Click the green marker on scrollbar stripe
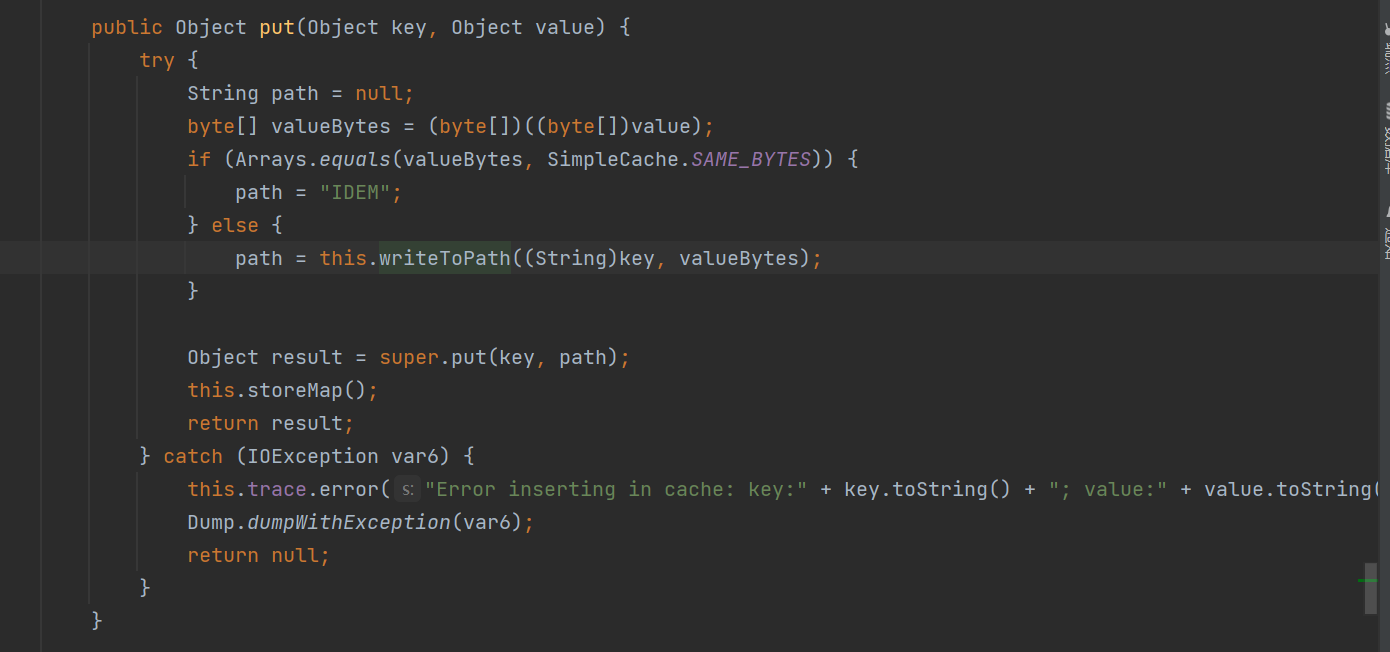This screenshot has height=652, width=1390. (x=1368, y=580)
